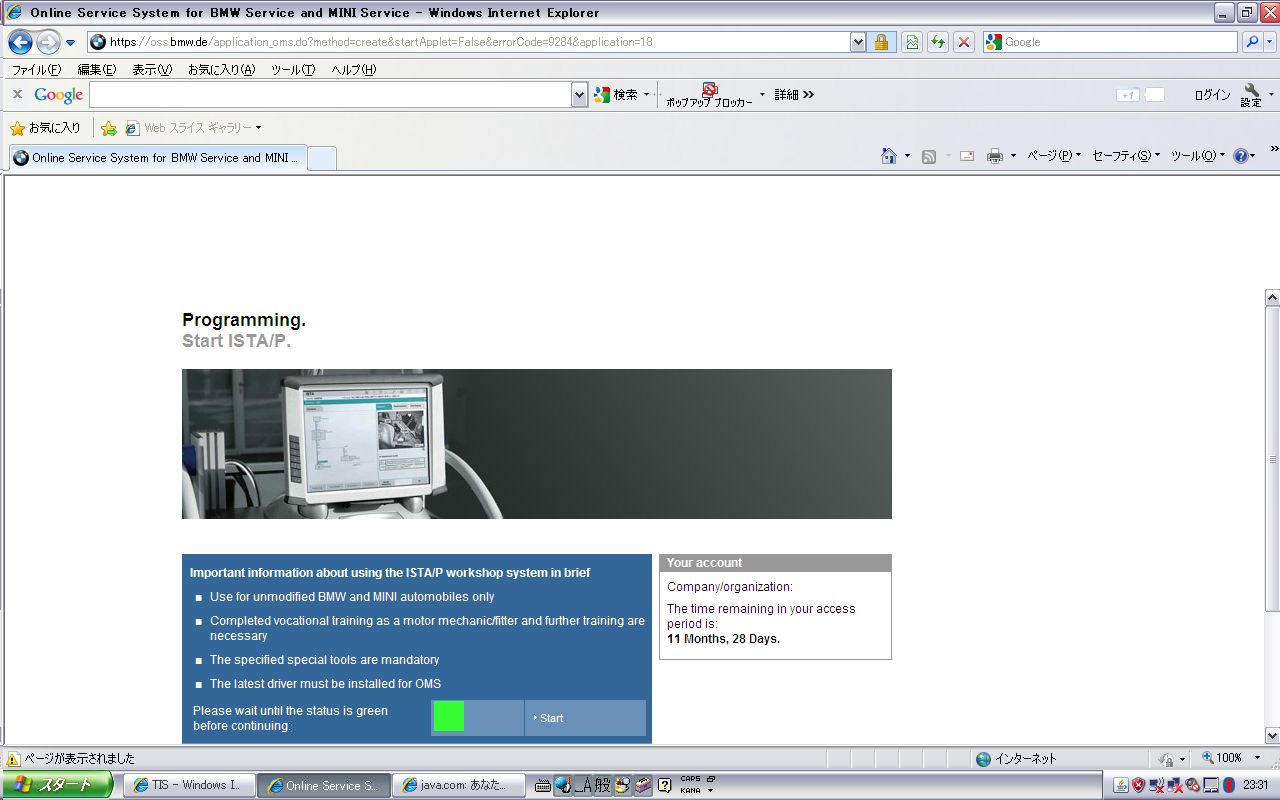Click the address bar URL field
1280x800 pixels.
[x=468, y=42]
